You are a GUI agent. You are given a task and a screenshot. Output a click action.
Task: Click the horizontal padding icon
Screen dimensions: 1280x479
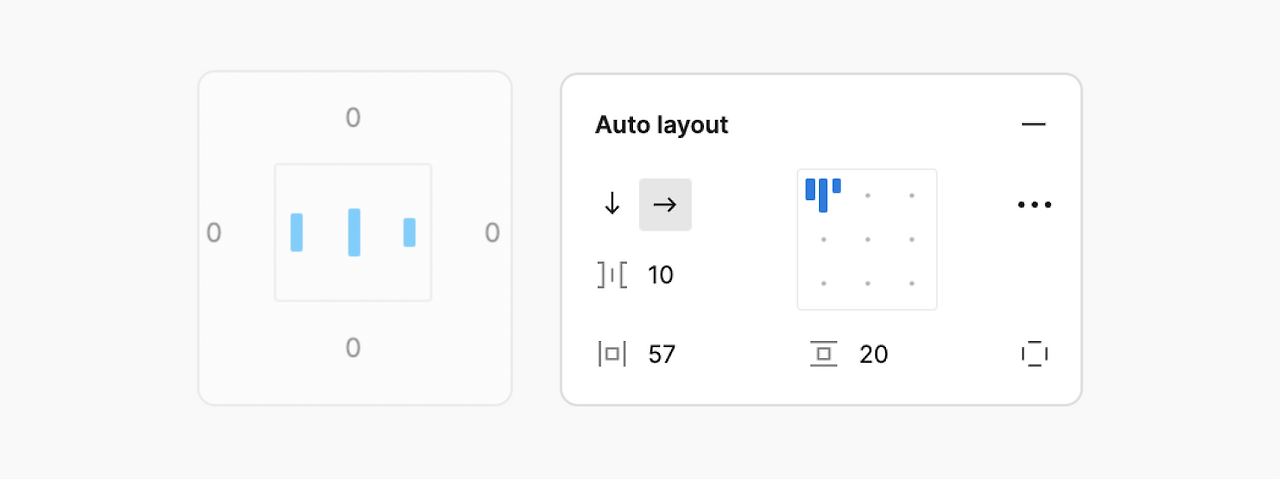pos(612,354)
